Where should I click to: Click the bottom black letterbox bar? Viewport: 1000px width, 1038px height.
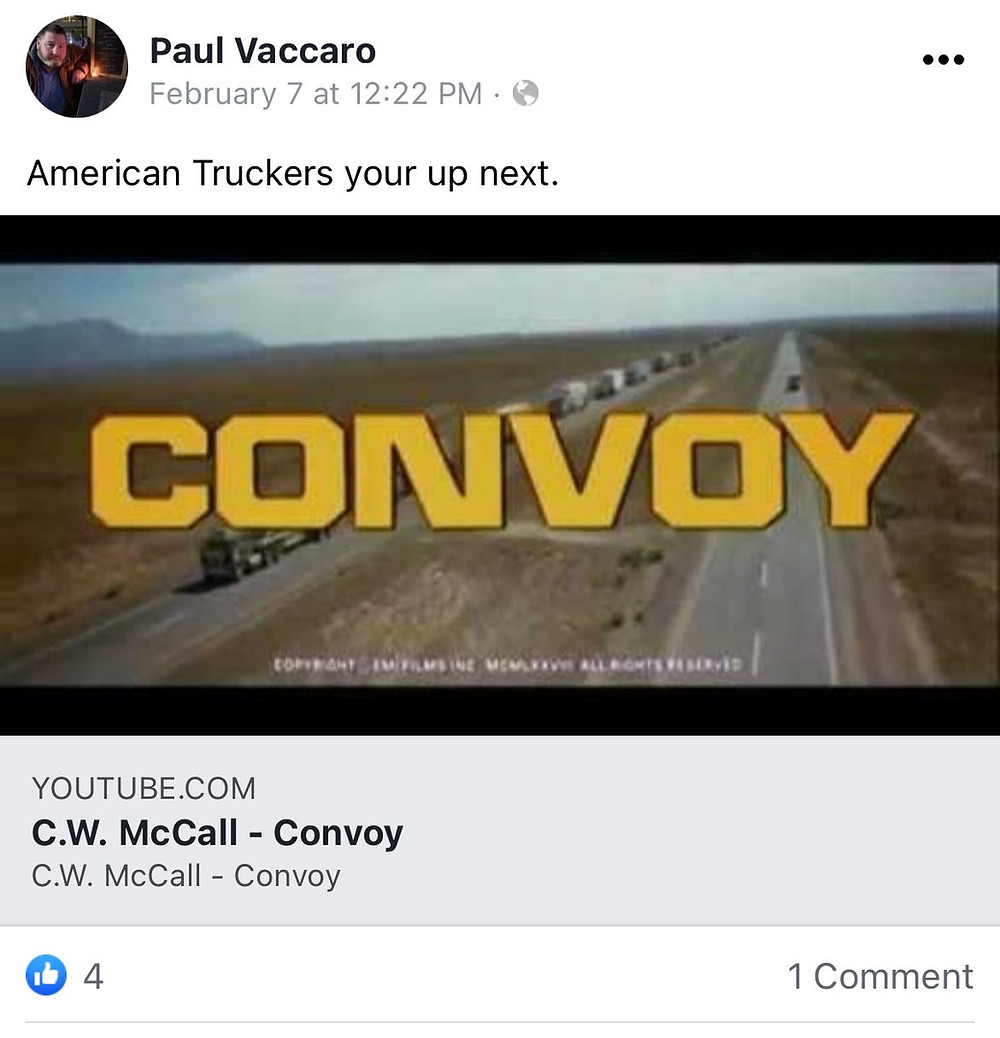point(500,710)
